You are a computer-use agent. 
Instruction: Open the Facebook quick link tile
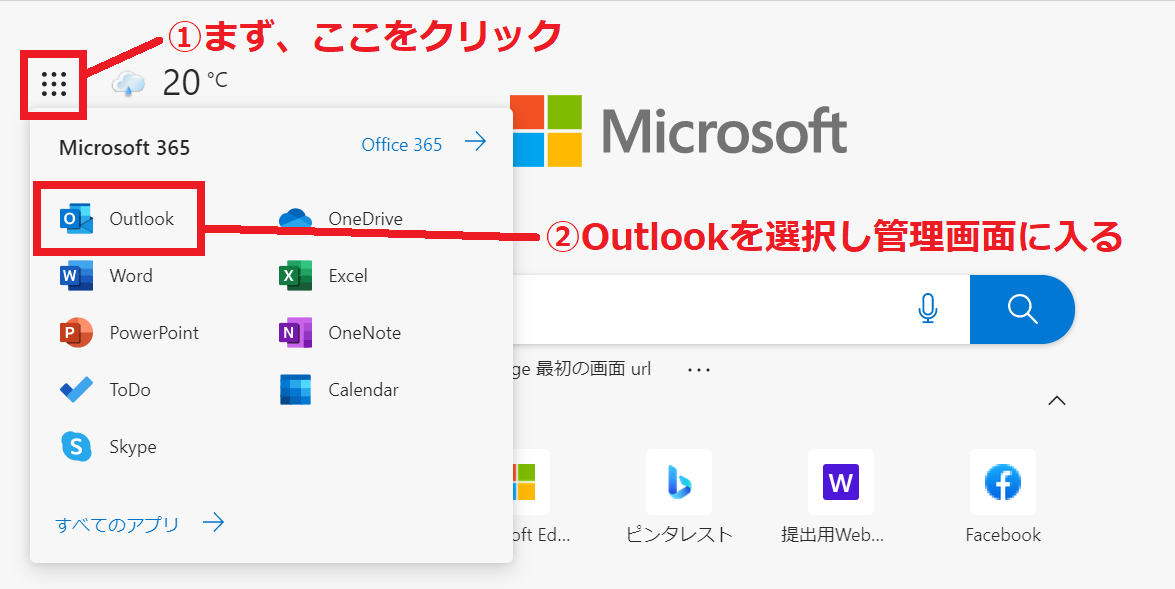(1003, 497)
